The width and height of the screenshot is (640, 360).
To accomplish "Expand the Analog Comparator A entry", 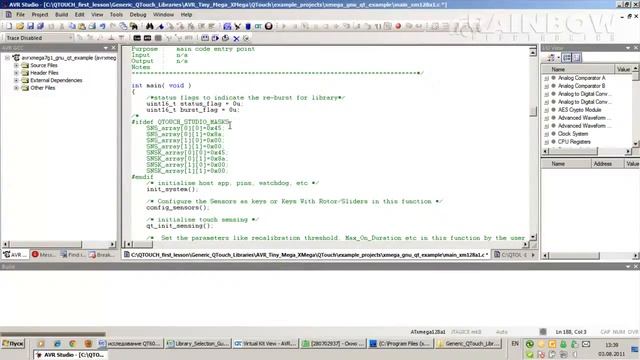I will pyautogui.click(x=547, y=78).
